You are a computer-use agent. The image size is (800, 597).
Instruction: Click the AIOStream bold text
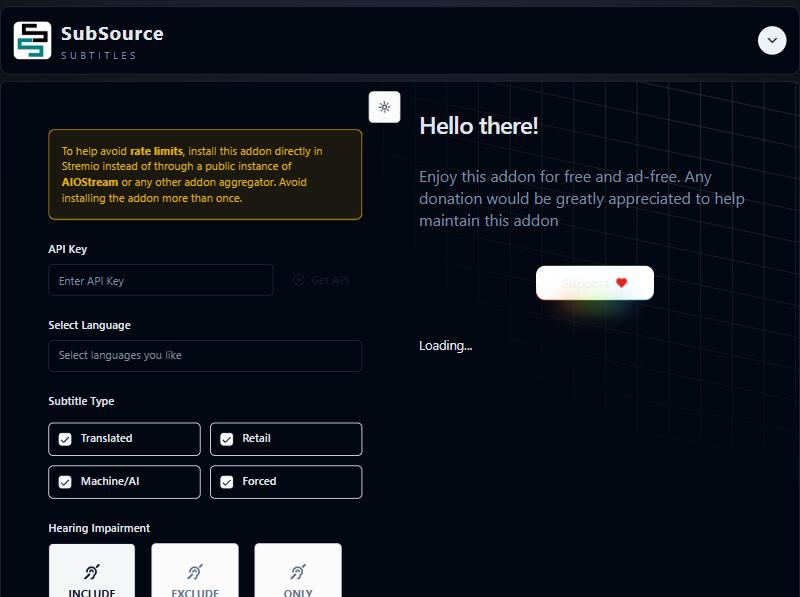(90, 182)
